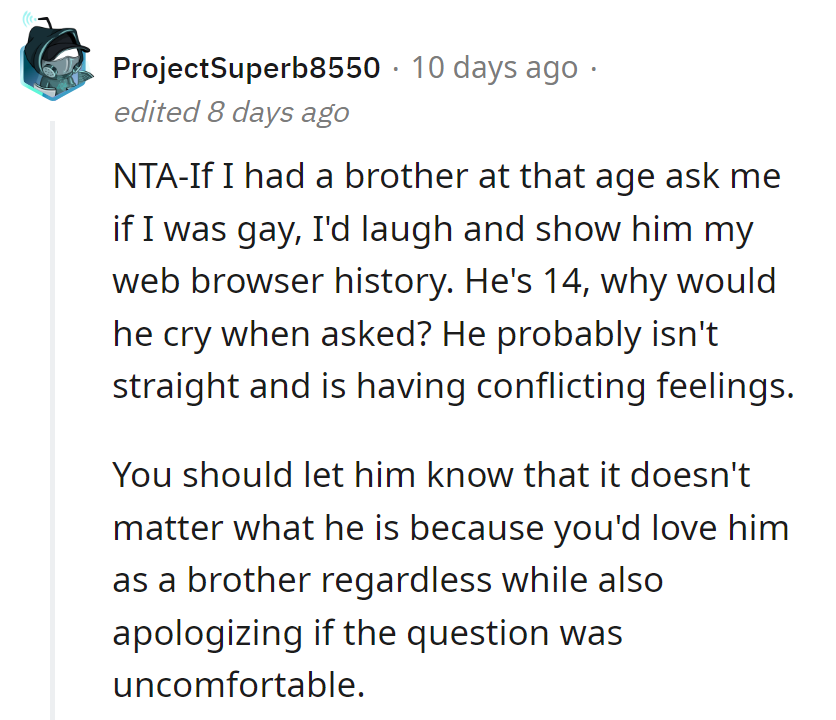
Task: Click the "10 days ago" timestamp
Action: coord(494,68)
